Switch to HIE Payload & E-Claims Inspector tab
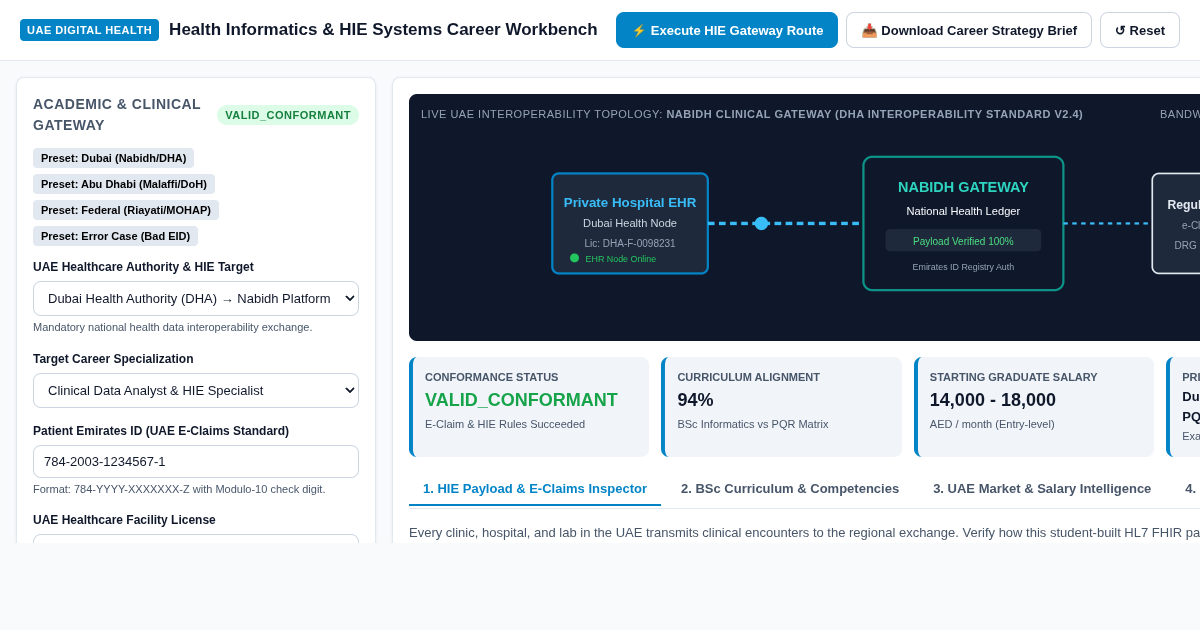This screenshot has height=630, width=1200. pyautogui.click(x=535, y=488)
